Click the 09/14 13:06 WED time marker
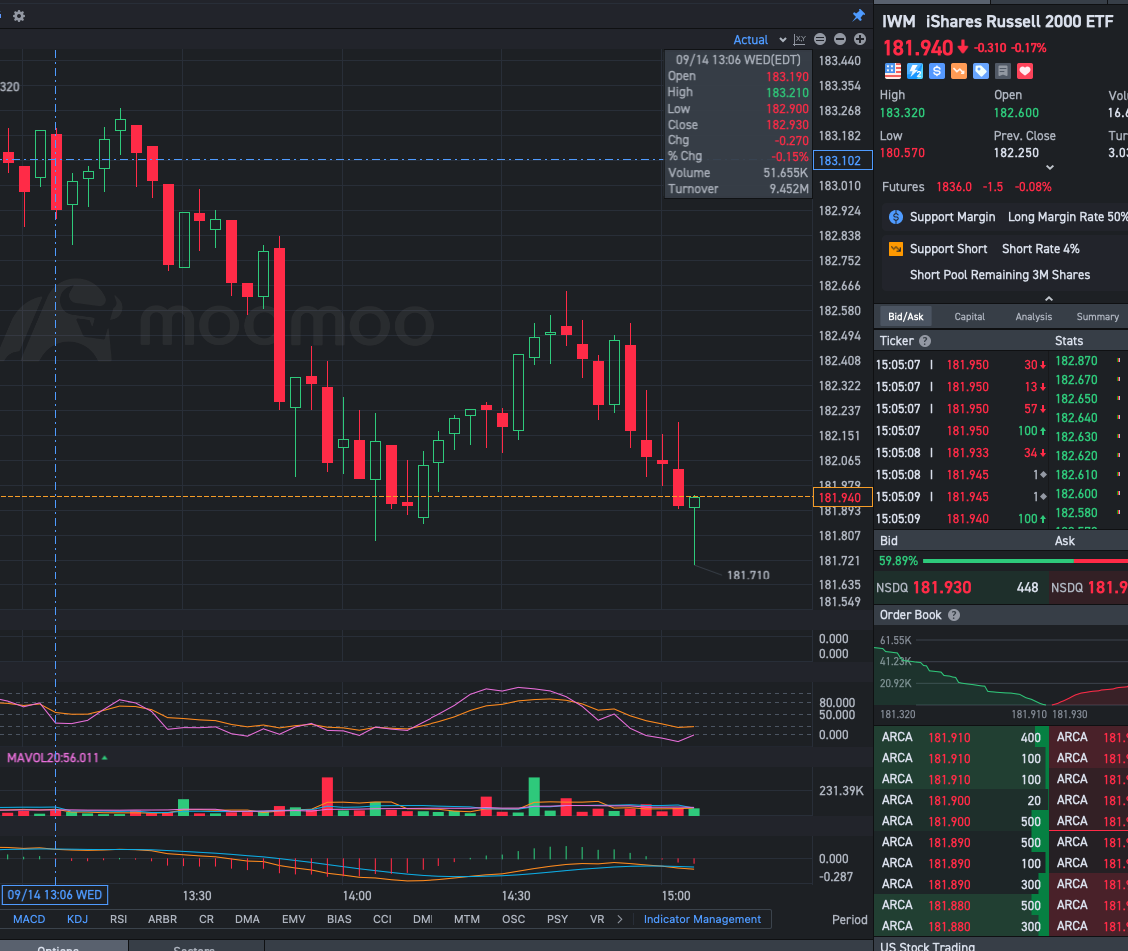Viewport: 1128px width, 951px height. [x=55, y=895]
